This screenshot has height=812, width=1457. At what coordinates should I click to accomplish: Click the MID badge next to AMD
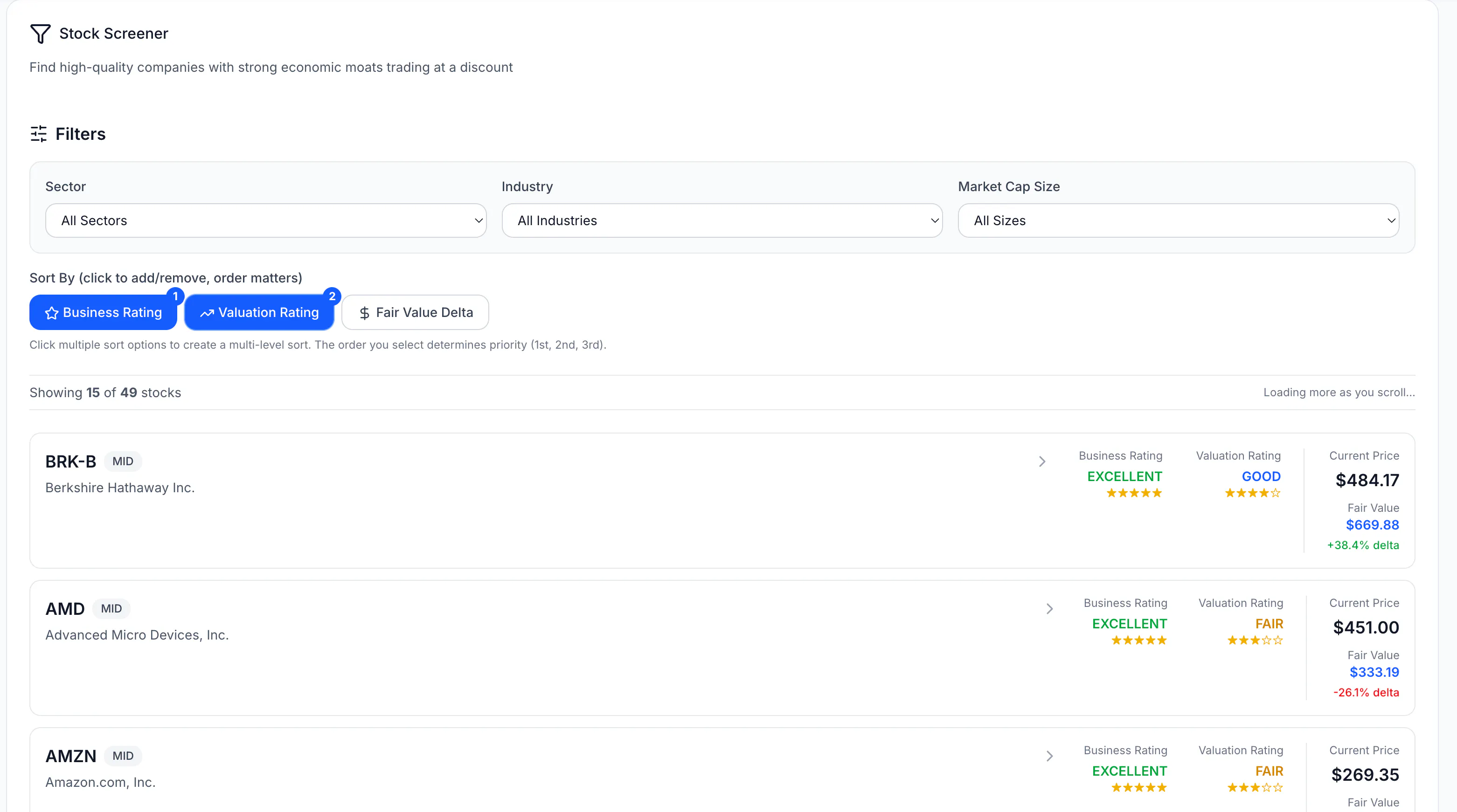(x=111, y=609)
